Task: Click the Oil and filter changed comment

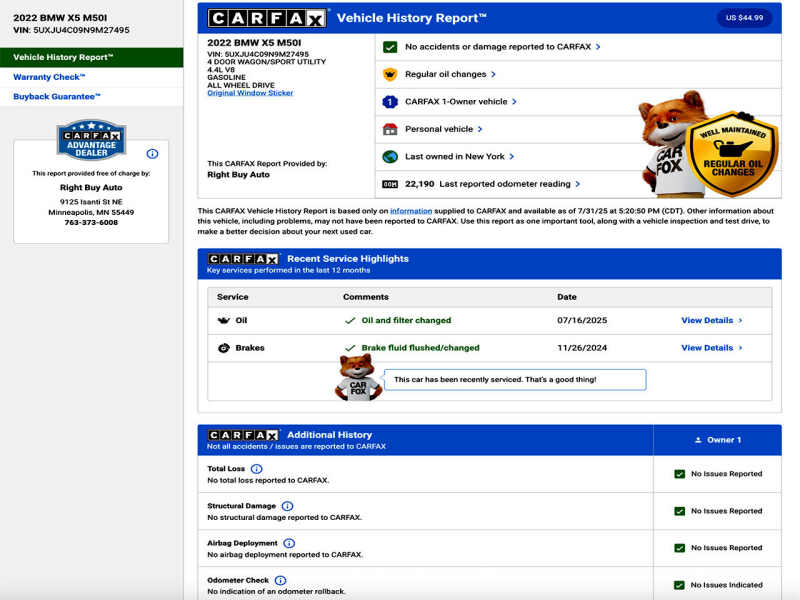Action: click(406, 320)
